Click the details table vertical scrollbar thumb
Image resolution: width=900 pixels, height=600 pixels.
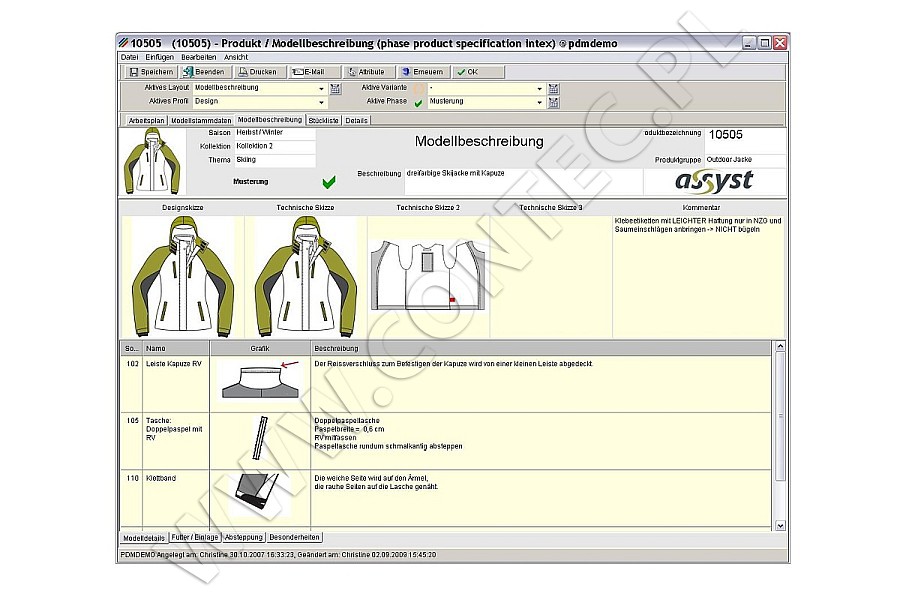click(780, 416)
